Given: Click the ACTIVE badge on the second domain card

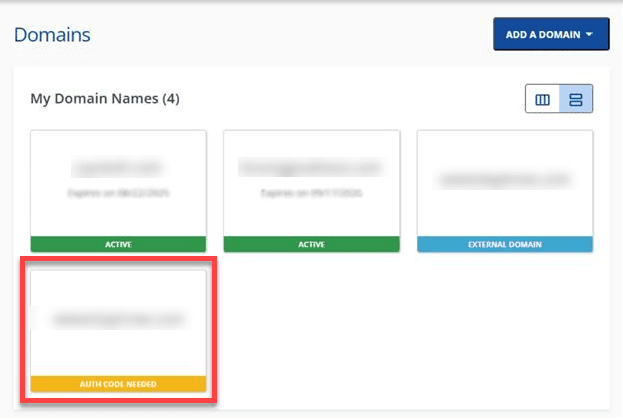Looking at the screenshot, I should point(311,244).
